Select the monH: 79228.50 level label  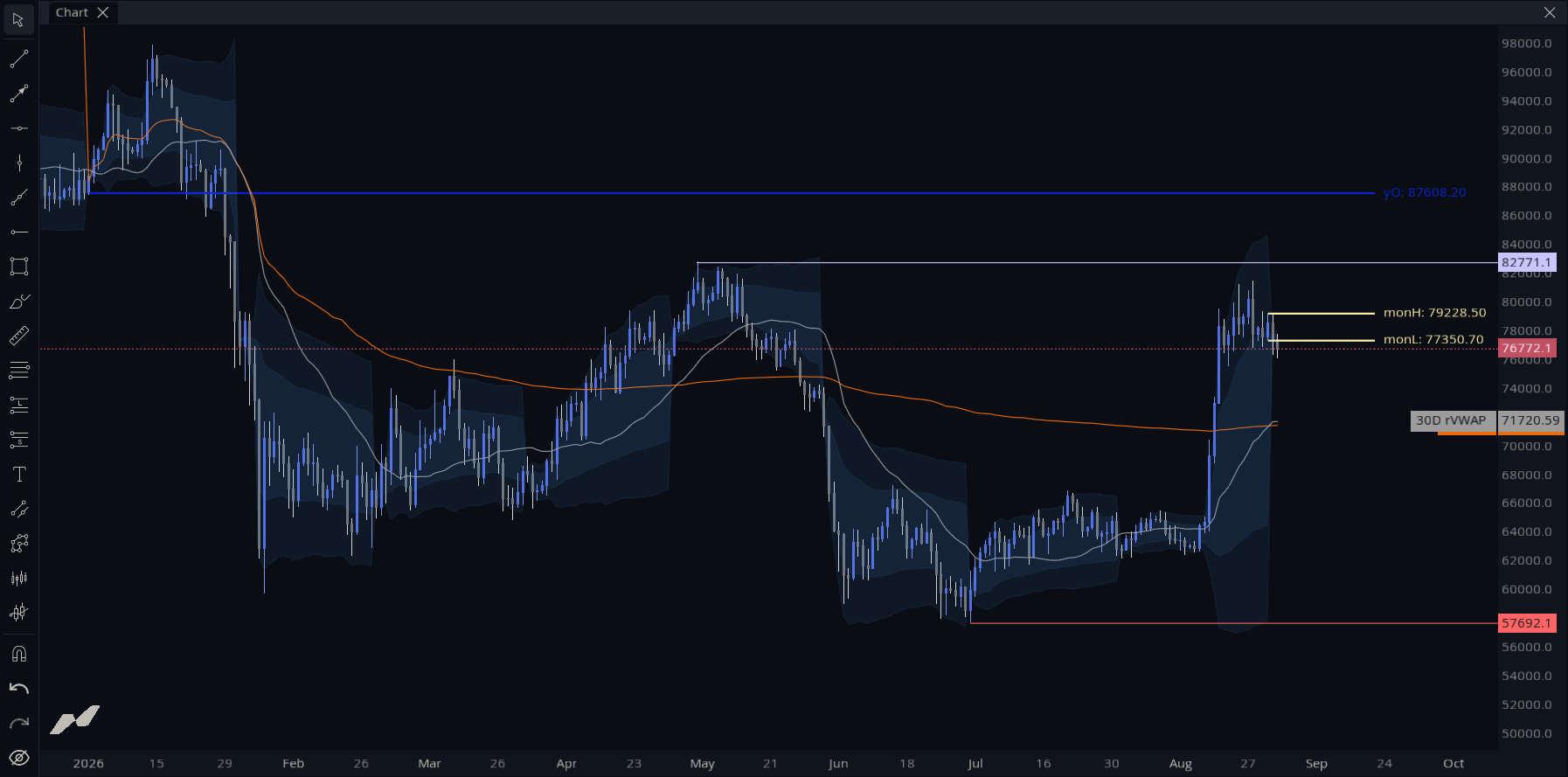point(1434,312)
